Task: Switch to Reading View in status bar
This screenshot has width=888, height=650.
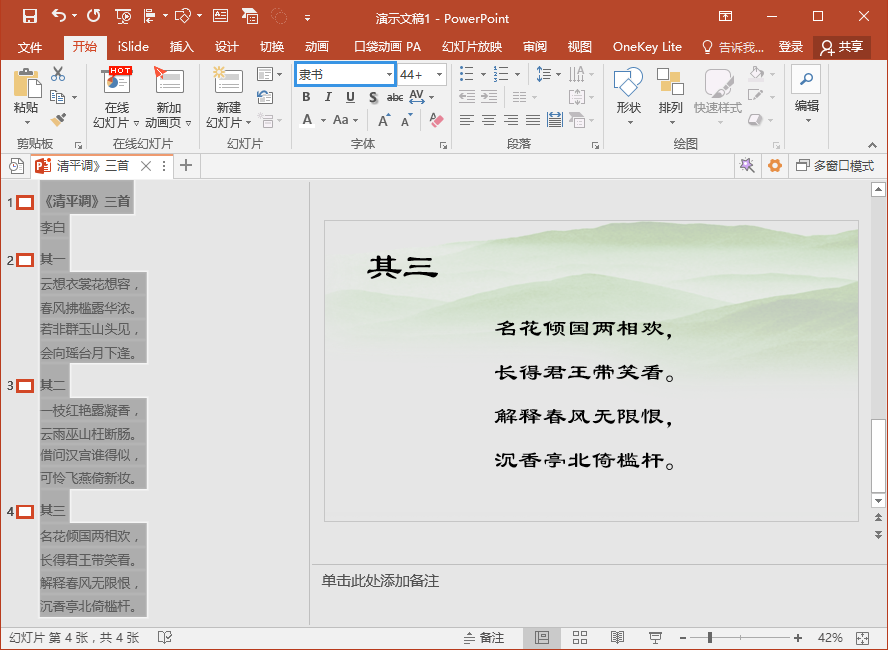Action: coord(618,638)
